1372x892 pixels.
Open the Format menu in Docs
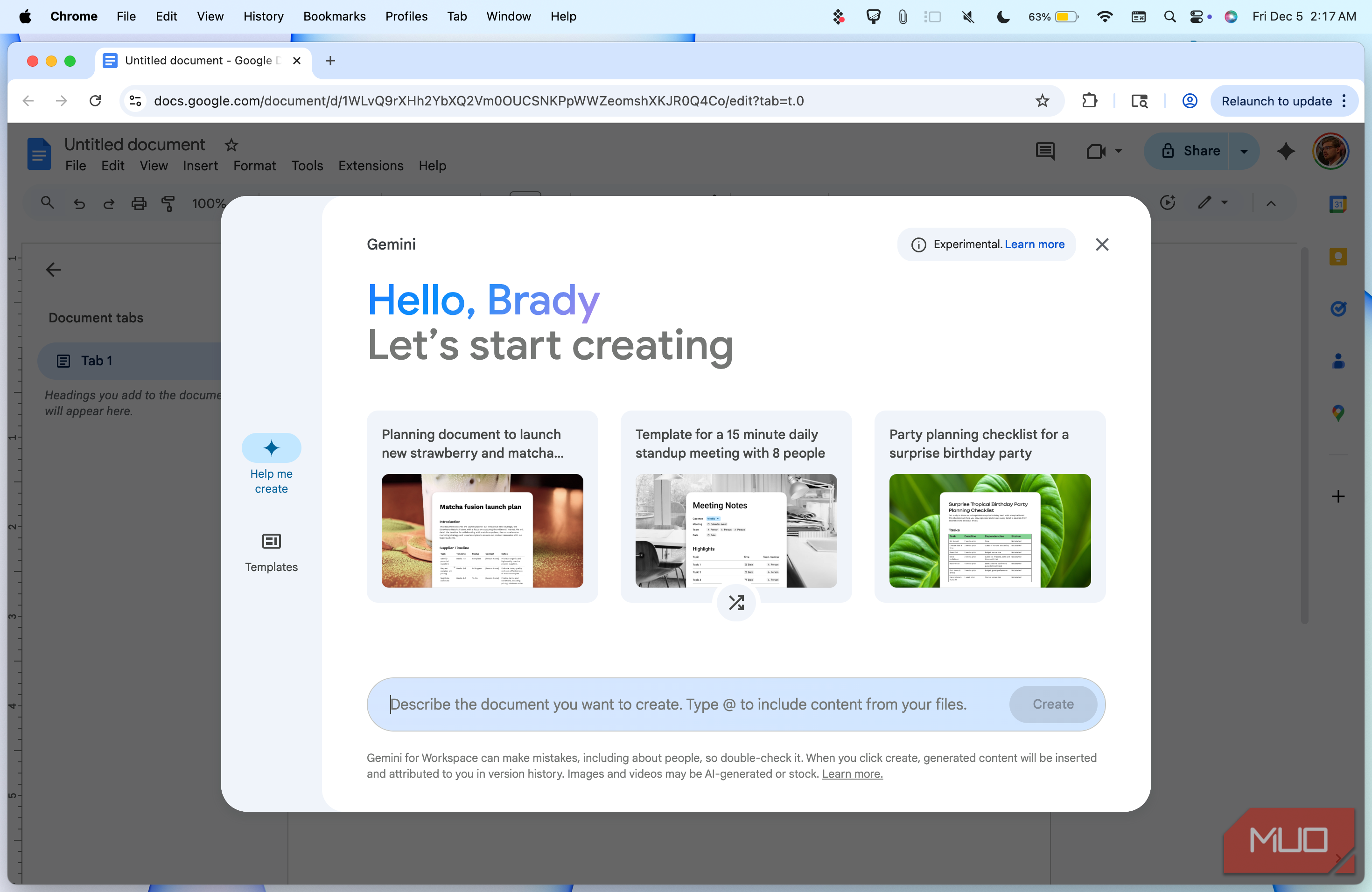coord(254,166)
